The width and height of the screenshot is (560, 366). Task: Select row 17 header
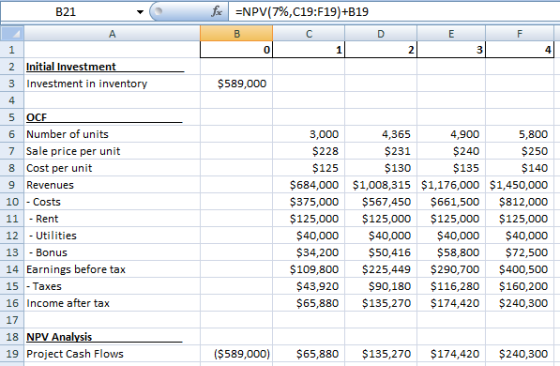tap(12, 320)
